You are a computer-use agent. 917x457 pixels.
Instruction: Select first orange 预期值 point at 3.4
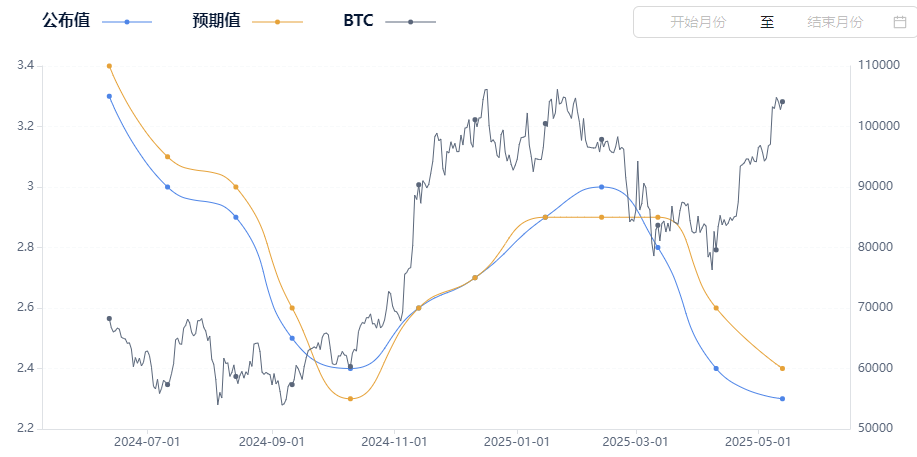(109, 66)
